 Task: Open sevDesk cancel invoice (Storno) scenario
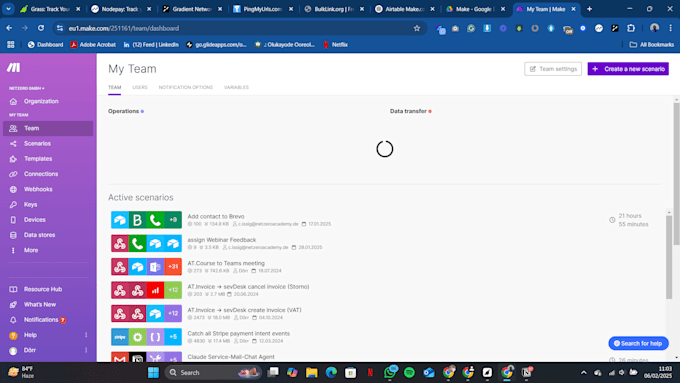click(248, 286)
